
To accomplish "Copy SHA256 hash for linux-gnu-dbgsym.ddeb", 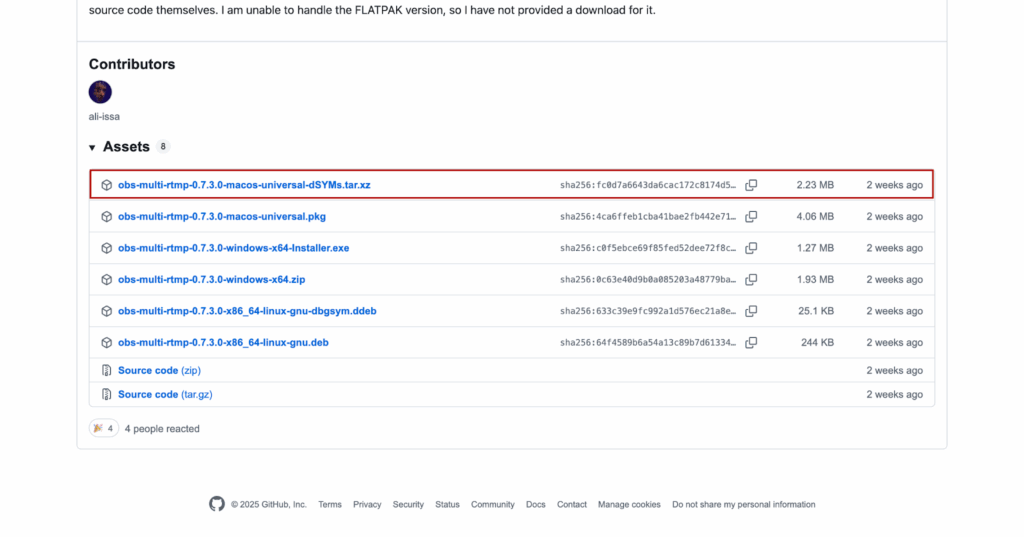I will tap(751, 311).
